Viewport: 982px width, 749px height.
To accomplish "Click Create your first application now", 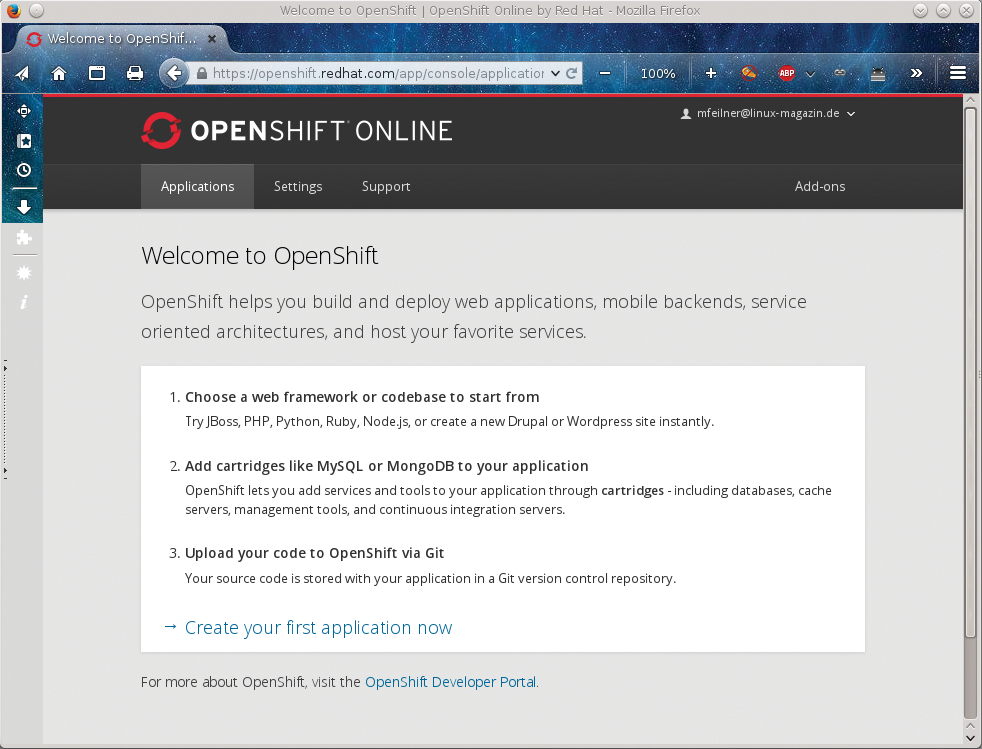I will pyautogui.click(x=318, y=627).
